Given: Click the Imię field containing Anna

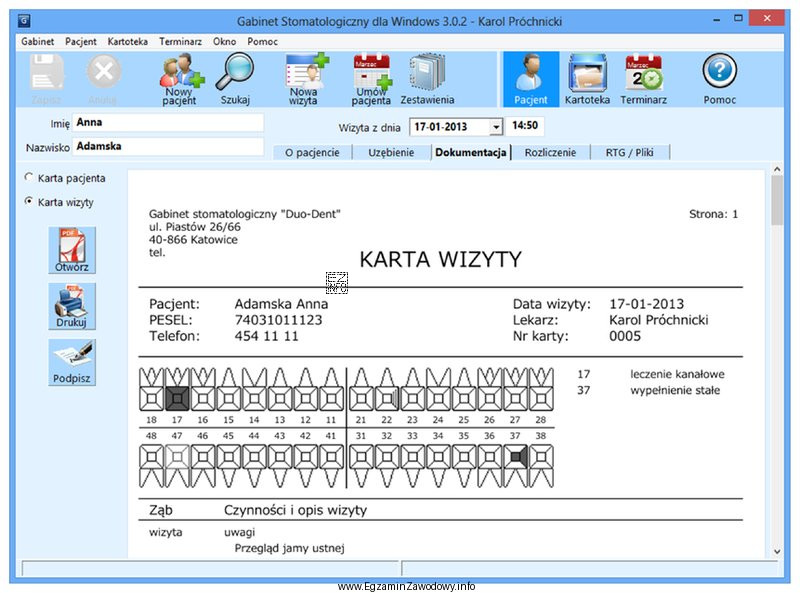Looking at the screenshot, I should pyautogui.click(x=168, y=122).
